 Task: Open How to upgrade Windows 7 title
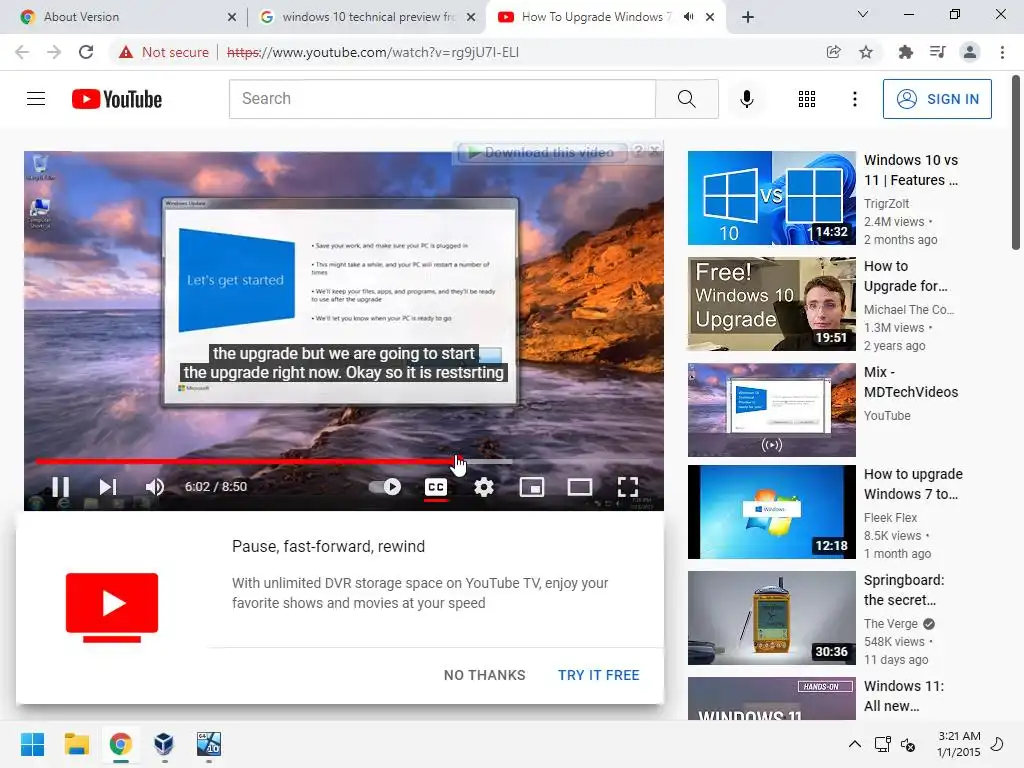tap(913, 484)
